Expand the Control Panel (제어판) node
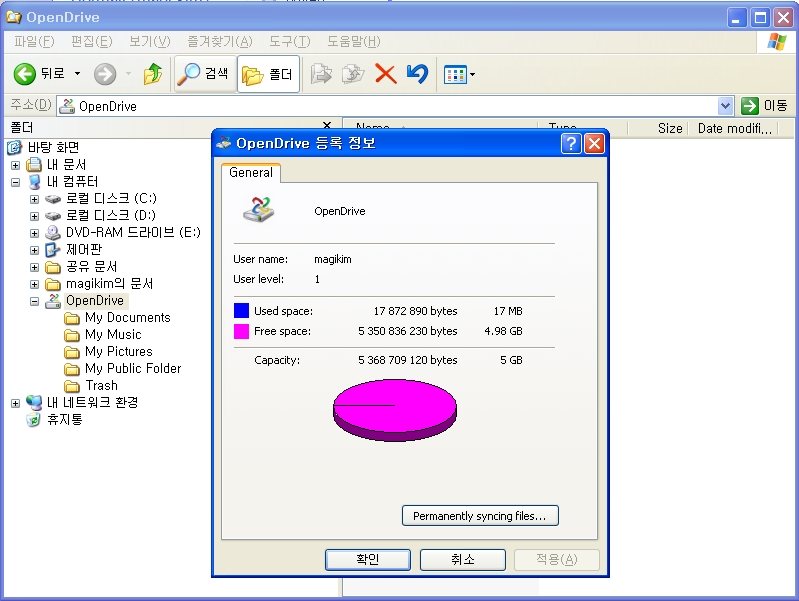The height and width of the screenshot is (601, 799). (34, 250)
